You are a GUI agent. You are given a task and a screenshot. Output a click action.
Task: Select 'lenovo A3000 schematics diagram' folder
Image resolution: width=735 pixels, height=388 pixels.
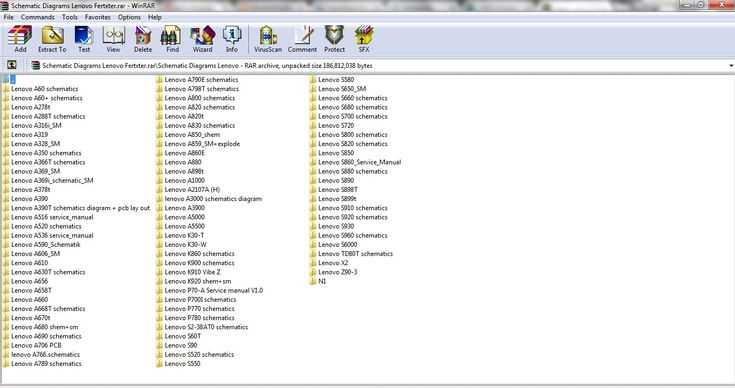(x=209, y=199)
